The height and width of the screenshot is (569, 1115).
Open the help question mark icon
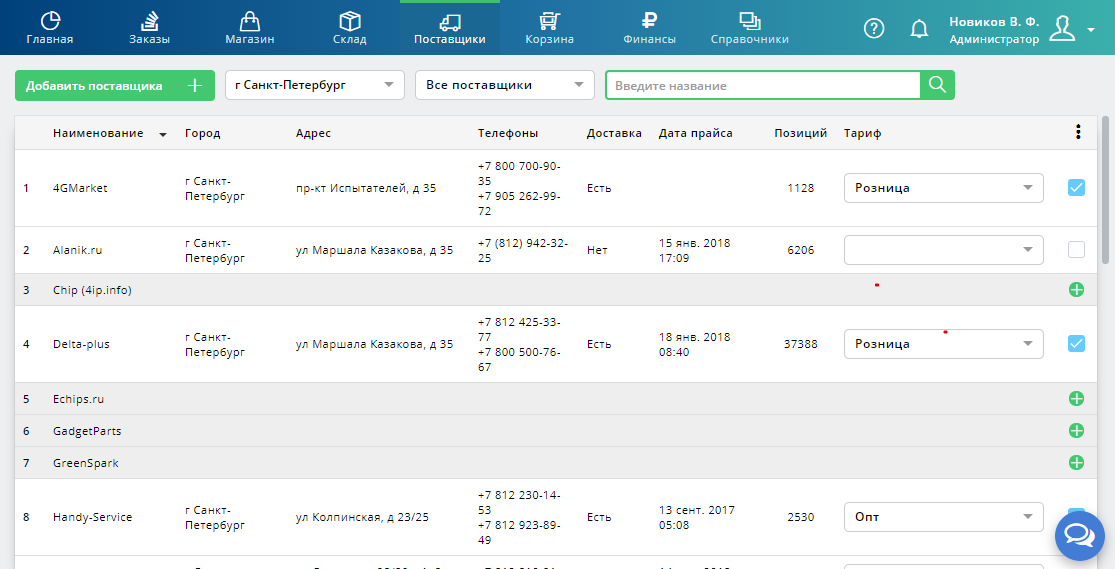click(x=873, y=28)
